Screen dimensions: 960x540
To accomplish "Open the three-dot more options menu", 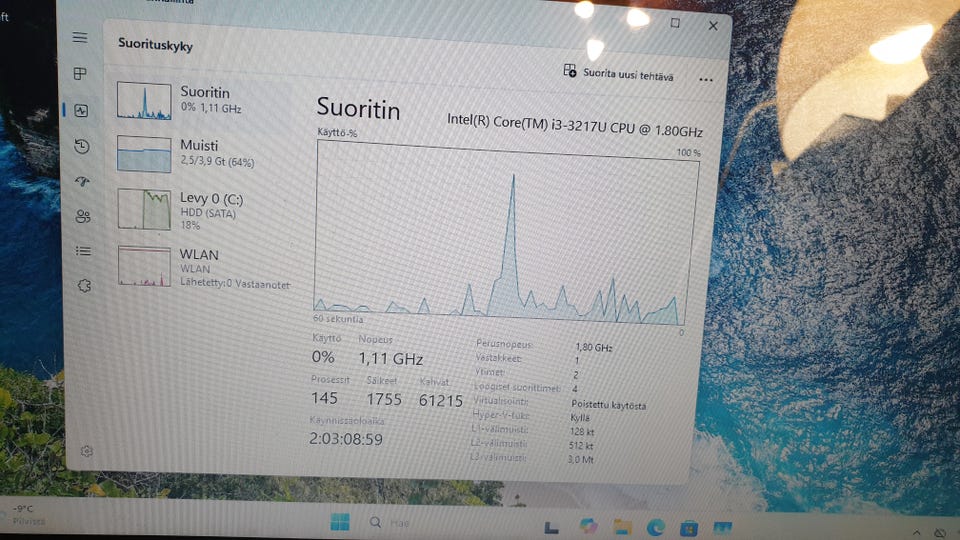I will click(x=705, y=80).
